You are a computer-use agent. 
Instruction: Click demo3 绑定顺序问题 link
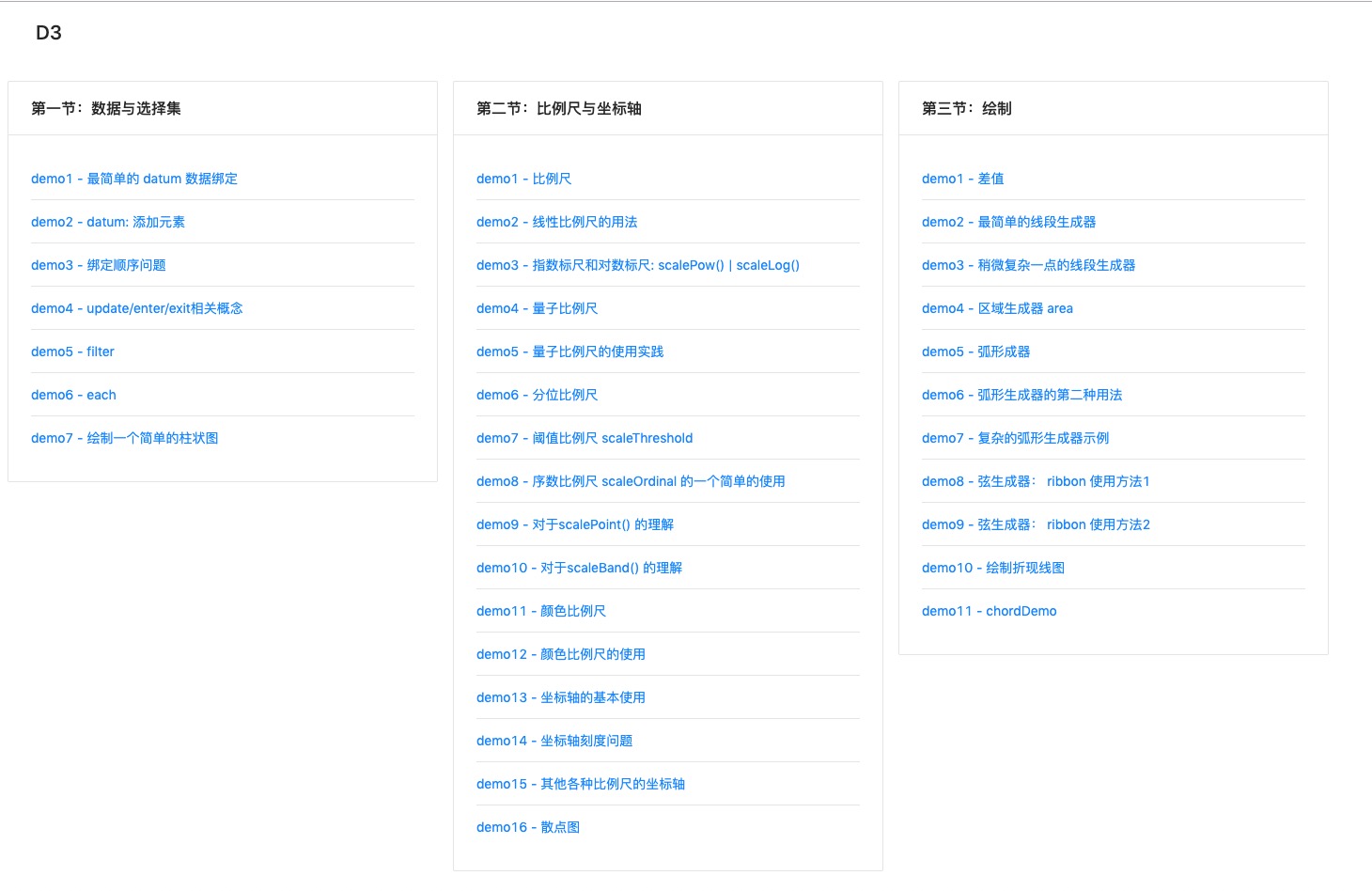99,265
